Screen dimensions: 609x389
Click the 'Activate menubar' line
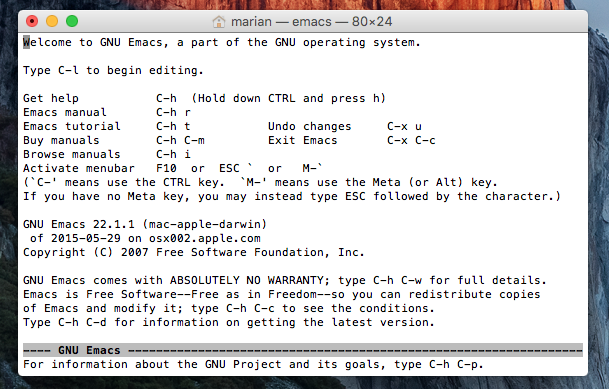[173, 168]
